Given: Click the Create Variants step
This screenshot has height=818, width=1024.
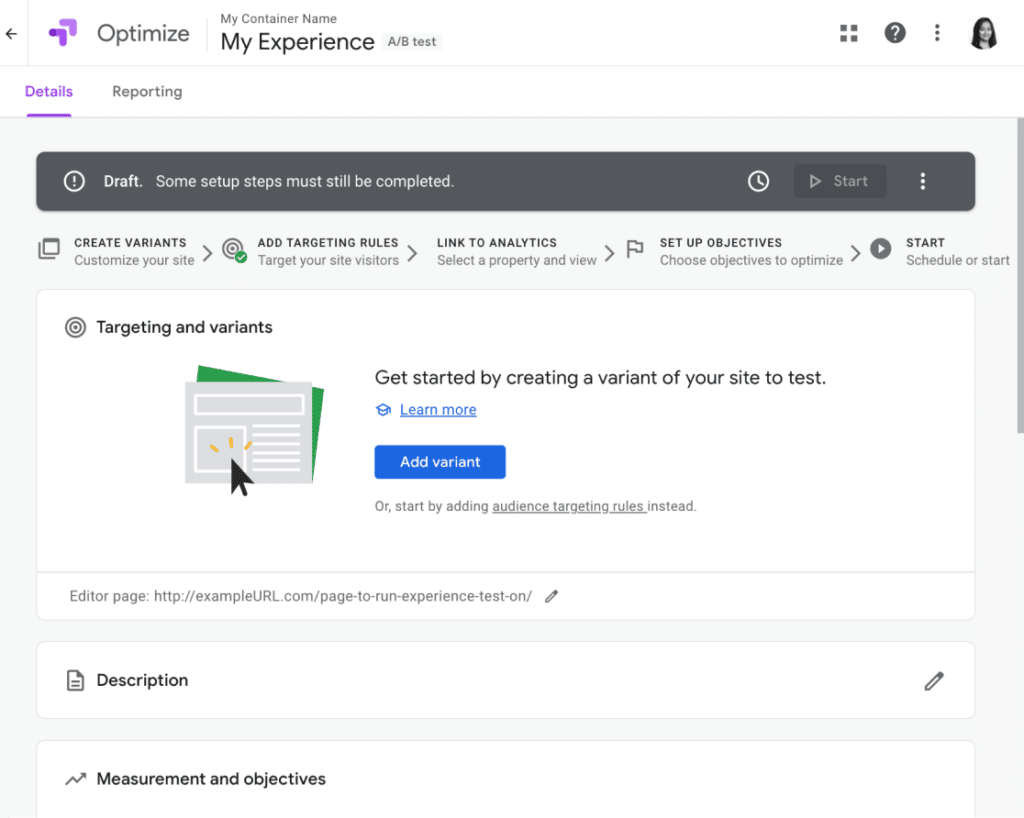Looking at the screenshot, I should pos(118,251).
